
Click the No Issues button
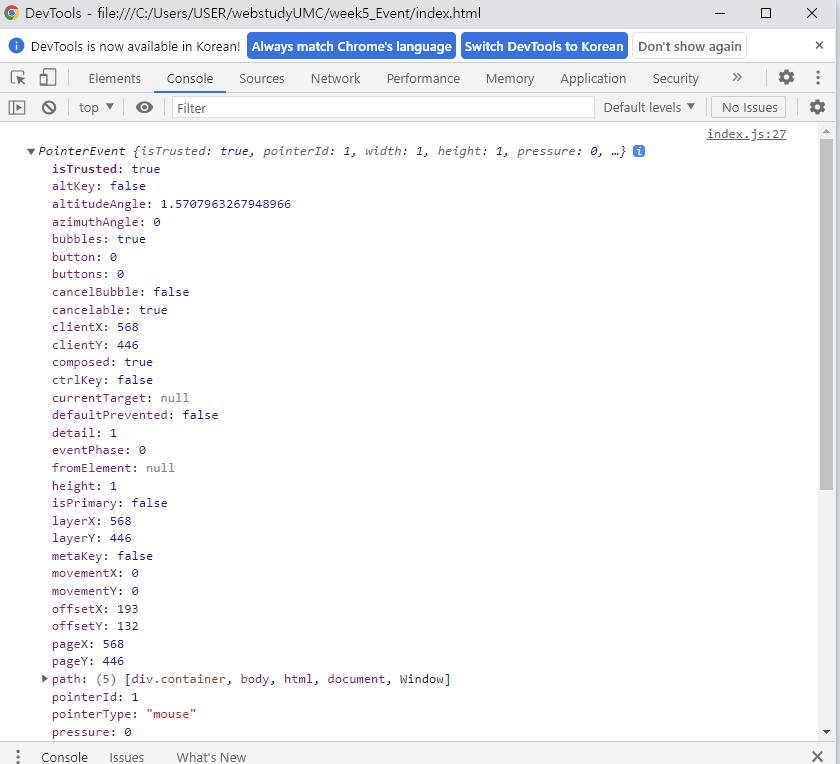749,108
